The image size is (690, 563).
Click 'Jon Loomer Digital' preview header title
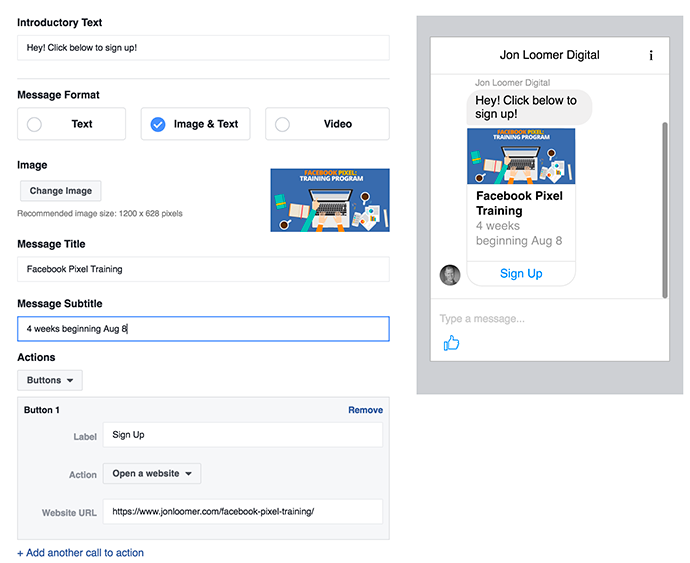[549, 55]
